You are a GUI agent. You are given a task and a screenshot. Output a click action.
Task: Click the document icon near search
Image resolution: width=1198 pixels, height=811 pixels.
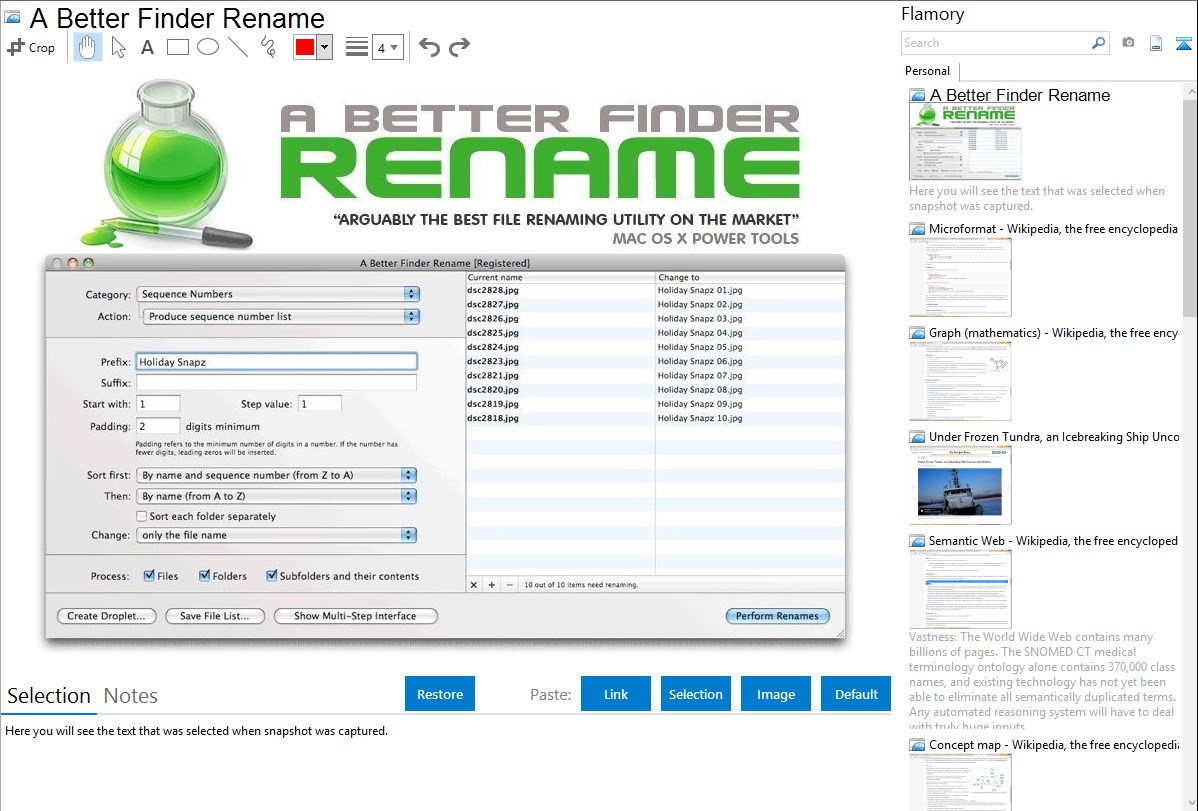[x=1156, y=43]
